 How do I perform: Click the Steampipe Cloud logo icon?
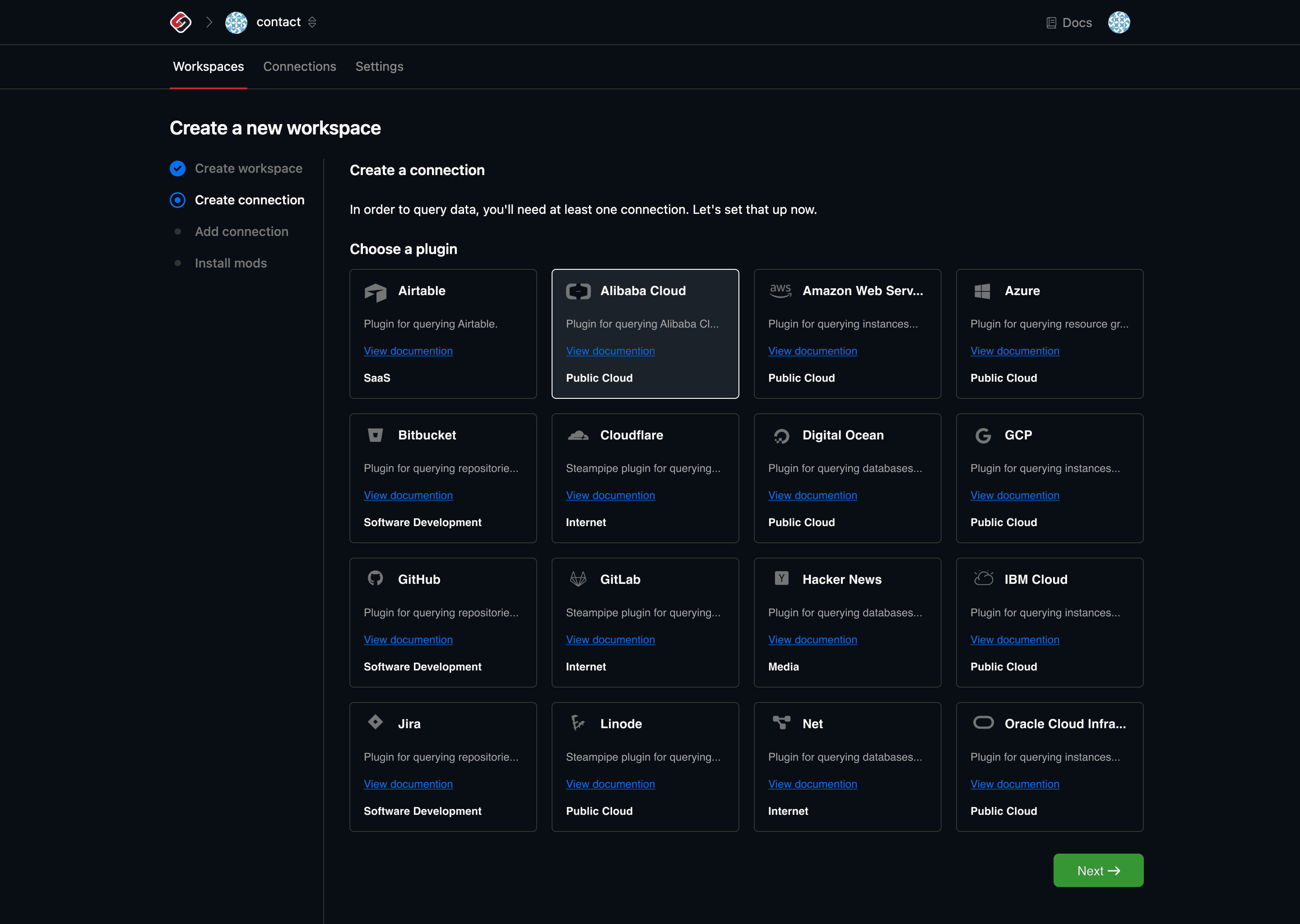[x=181, y=22]
